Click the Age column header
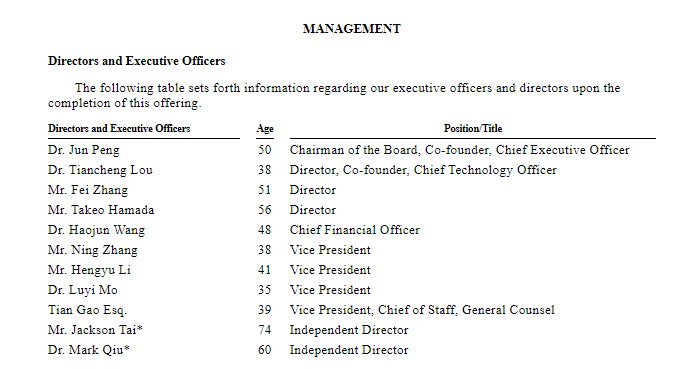The width and height of the screenshot is (690, 369). pyautogui.click(x=265, y=128)
